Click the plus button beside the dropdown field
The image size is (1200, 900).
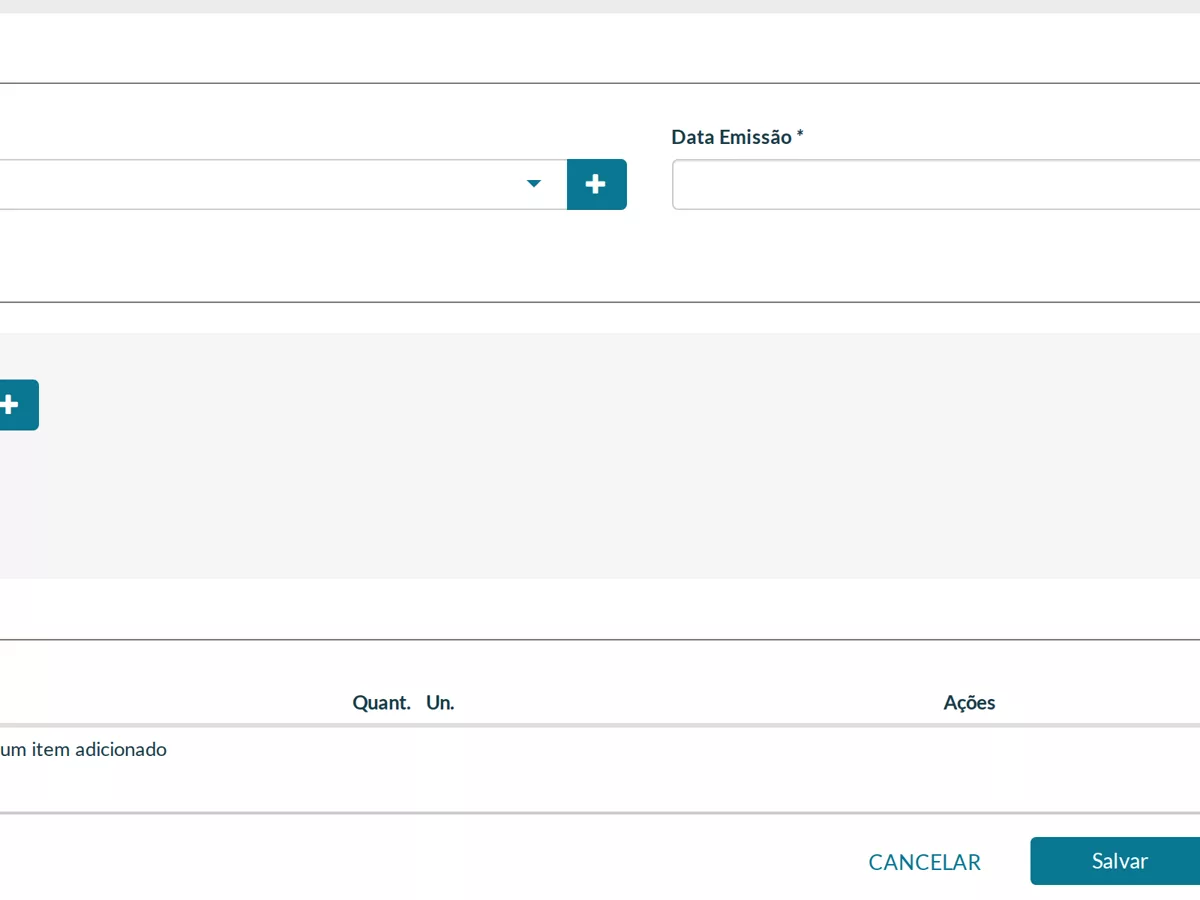[x=597, y=184]
